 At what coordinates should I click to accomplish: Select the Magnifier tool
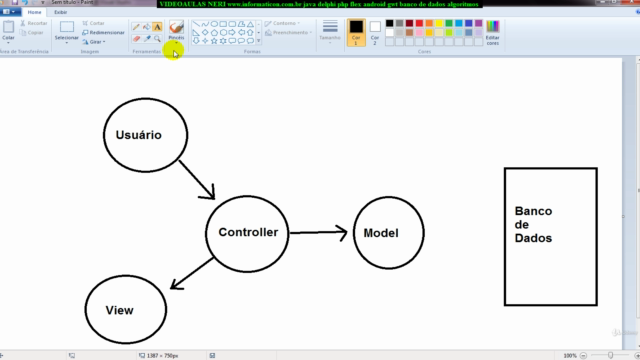pyautogui.click(x=157, y=38)
